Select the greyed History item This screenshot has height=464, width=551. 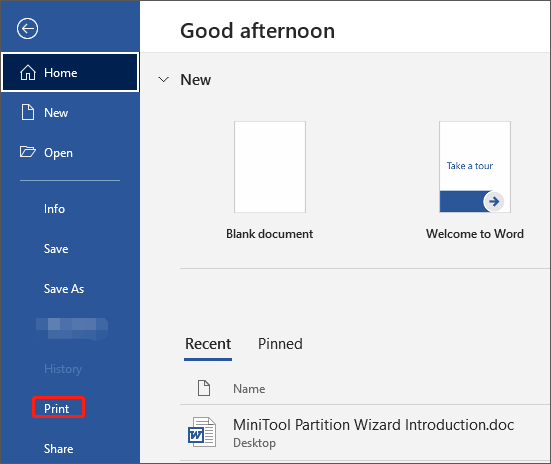(x=63, y=369)
